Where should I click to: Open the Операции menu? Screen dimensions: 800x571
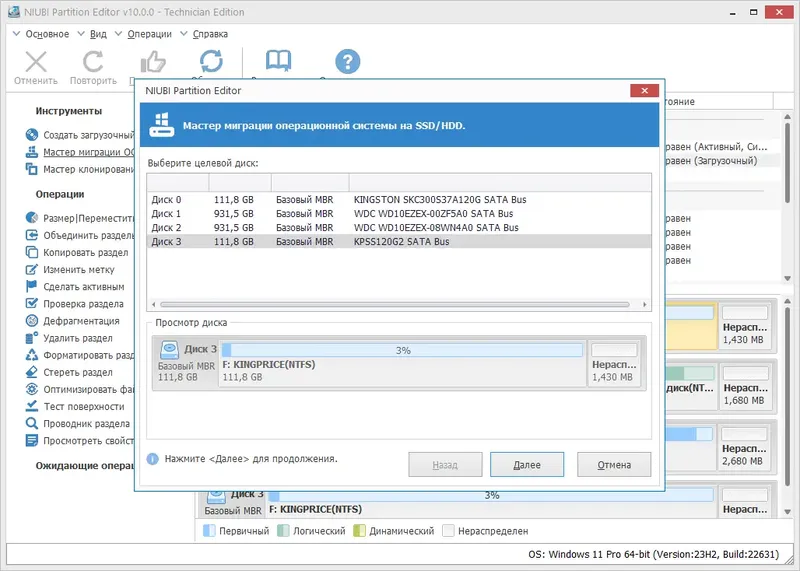pyautogui.click(x=149, y=34)
